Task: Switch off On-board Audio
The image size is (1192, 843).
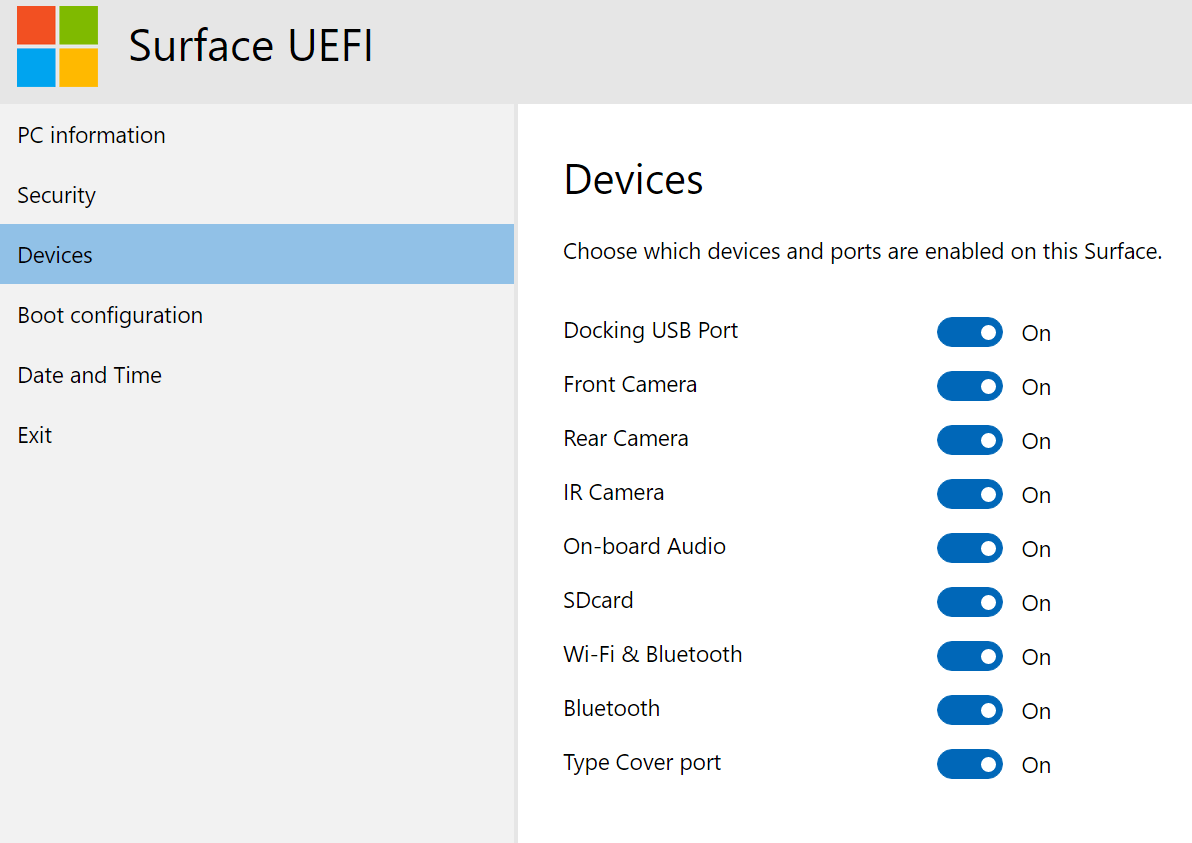Action: tap(969, 548)
